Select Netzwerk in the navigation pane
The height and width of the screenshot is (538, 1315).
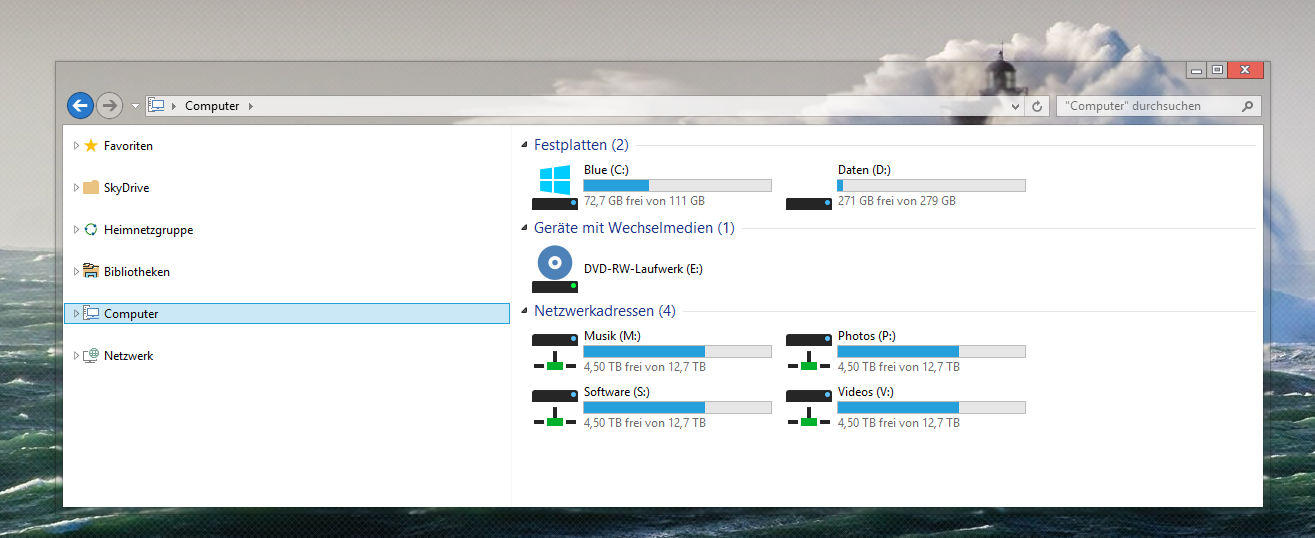(128, 356)
